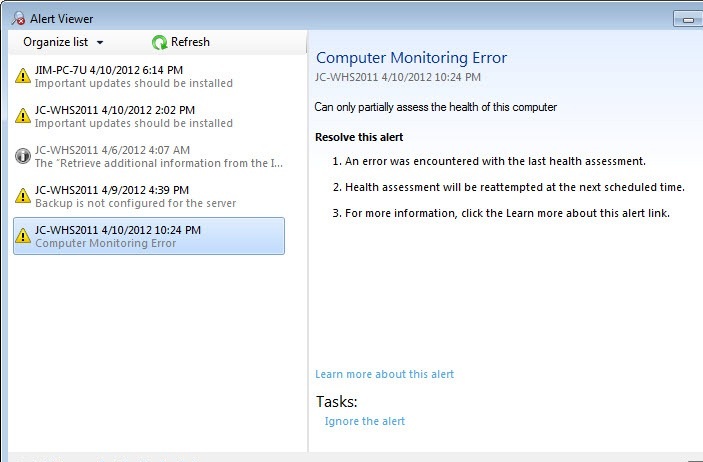Click the Computer Monitoring Error heading
This screenshot has width=703, height=462.
point(411,58)
